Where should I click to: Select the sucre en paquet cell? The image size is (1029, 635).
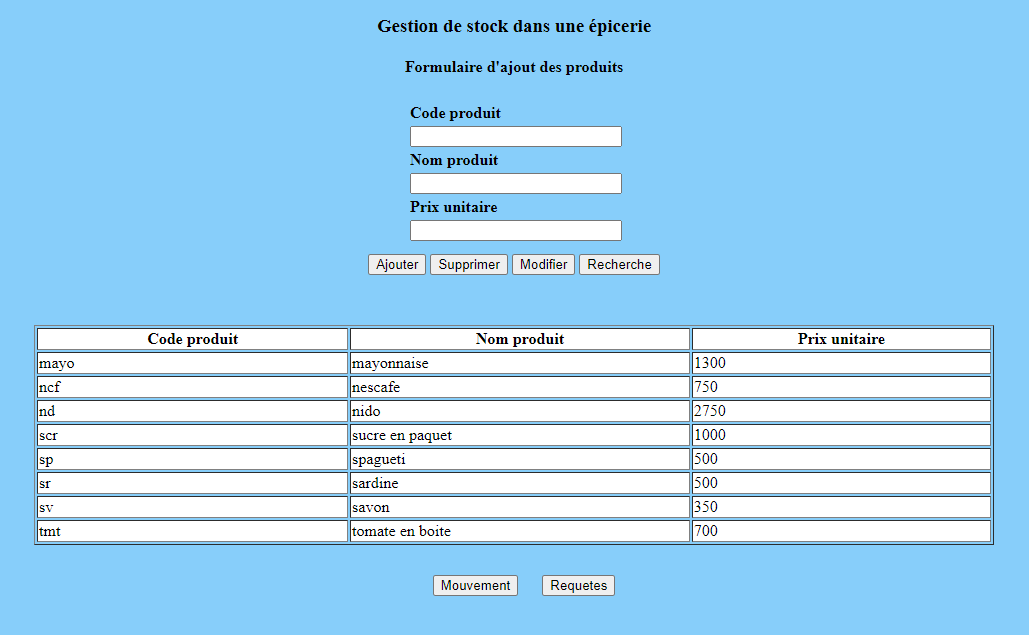pos(519,435)
